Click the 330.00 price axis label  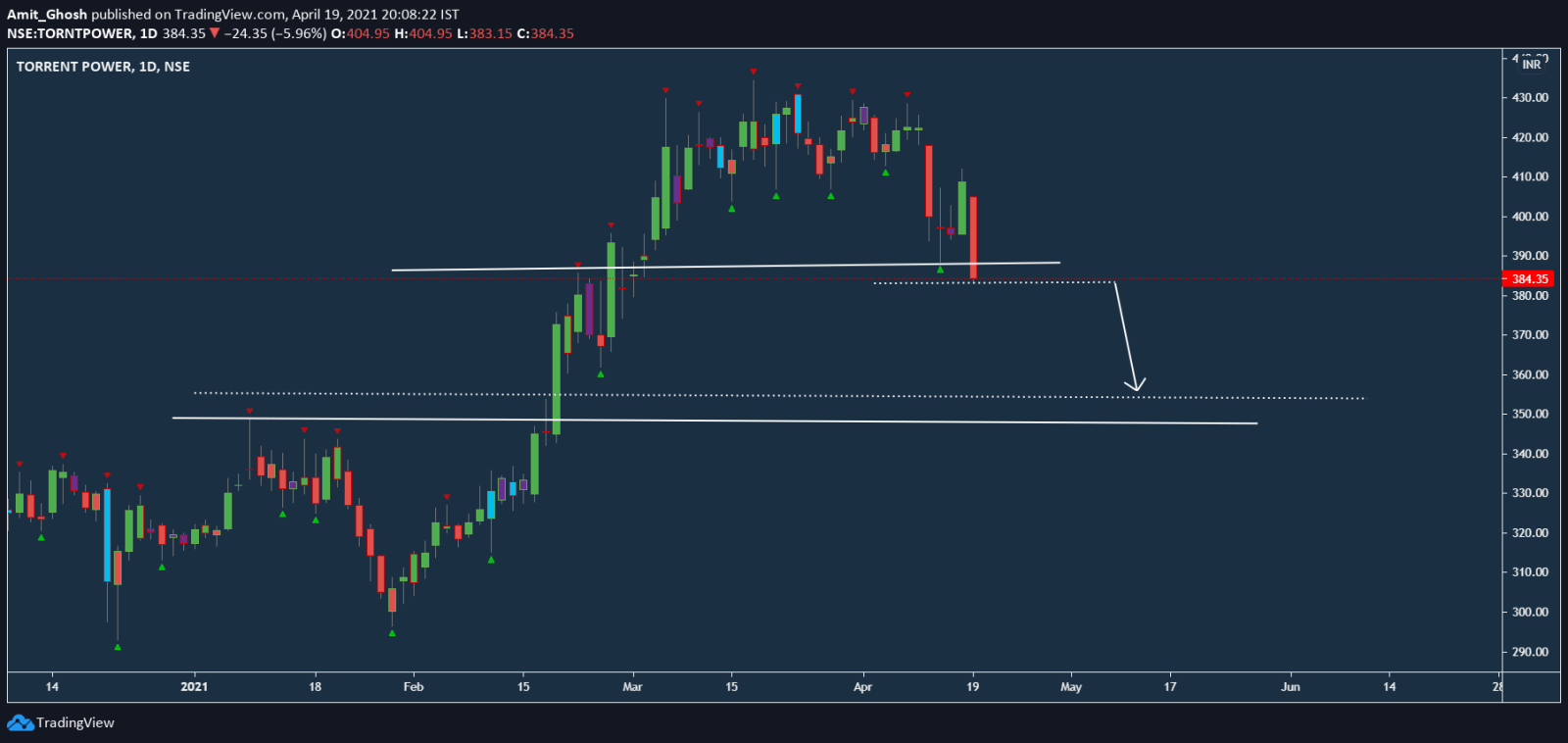click(1530, 493)
